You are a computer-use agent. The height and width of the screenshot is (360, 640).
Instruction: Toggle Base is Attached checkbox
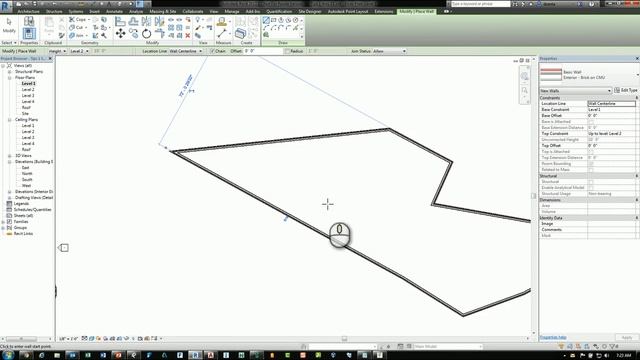coord(591,122)
